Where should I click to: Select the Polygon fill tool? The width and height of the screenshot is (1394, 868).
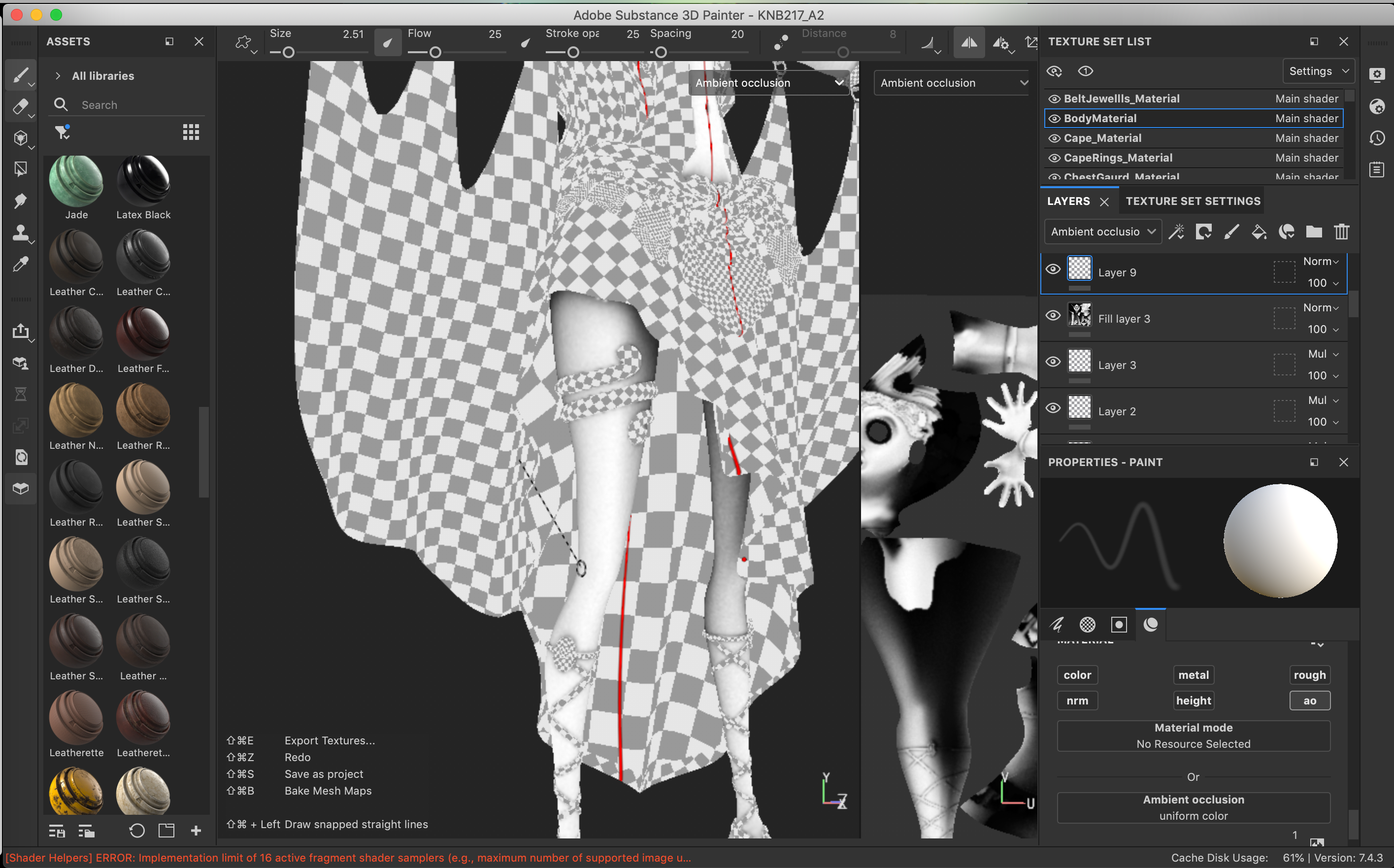[x=20, y=169]
